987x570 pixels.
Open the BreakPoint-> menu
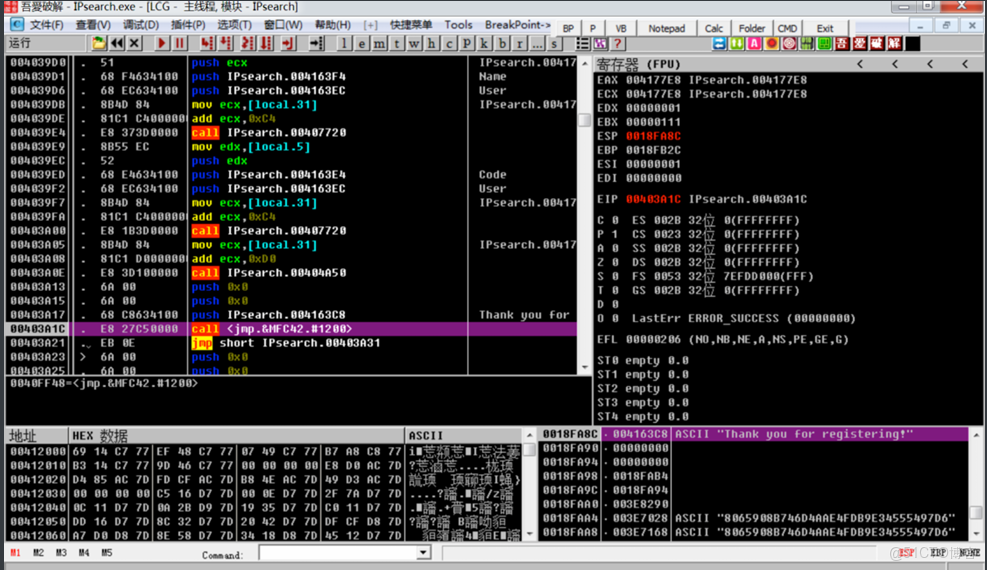pos(517,25)
